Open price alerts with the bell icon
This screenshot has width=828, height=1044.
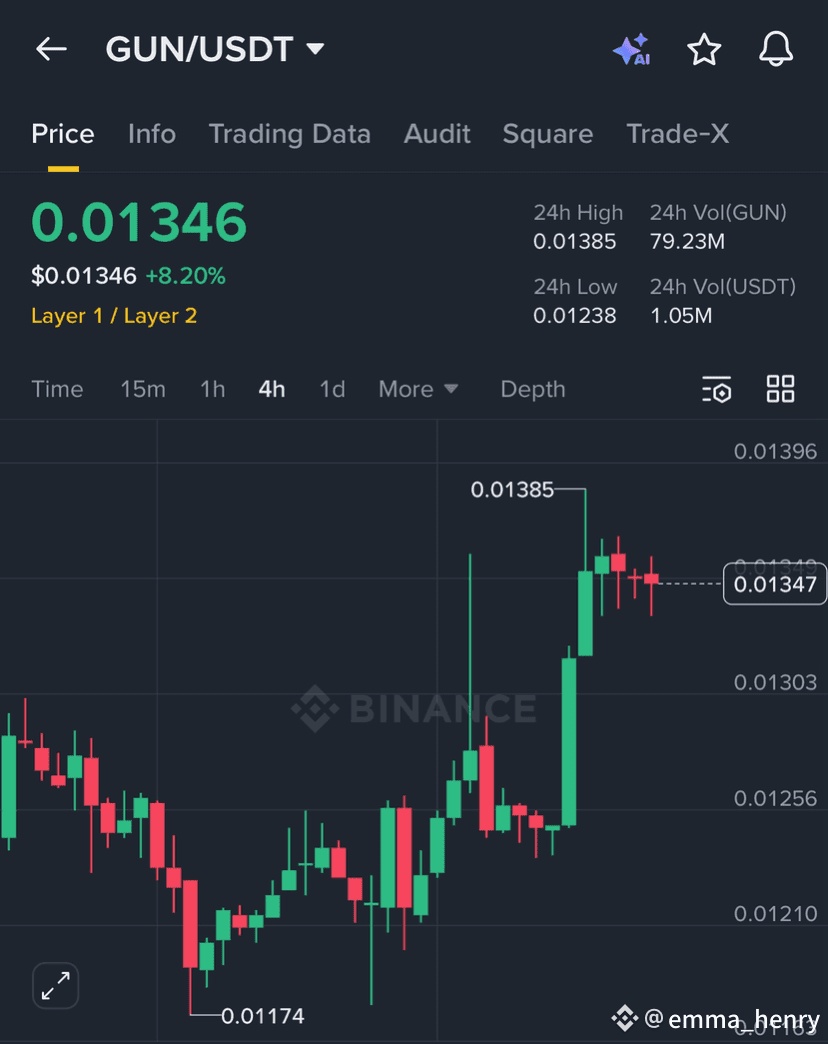[776, 49]
